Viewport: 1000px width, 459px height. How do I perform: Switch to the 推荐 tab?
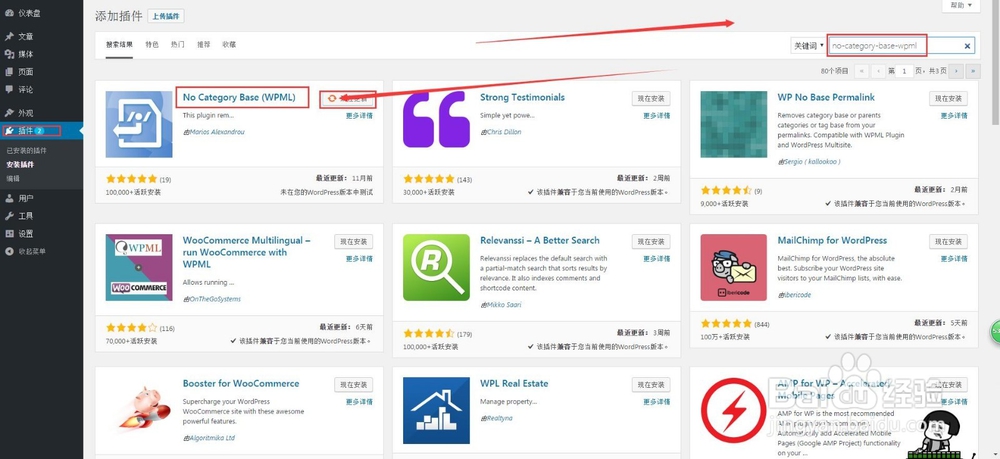point(203,45)
